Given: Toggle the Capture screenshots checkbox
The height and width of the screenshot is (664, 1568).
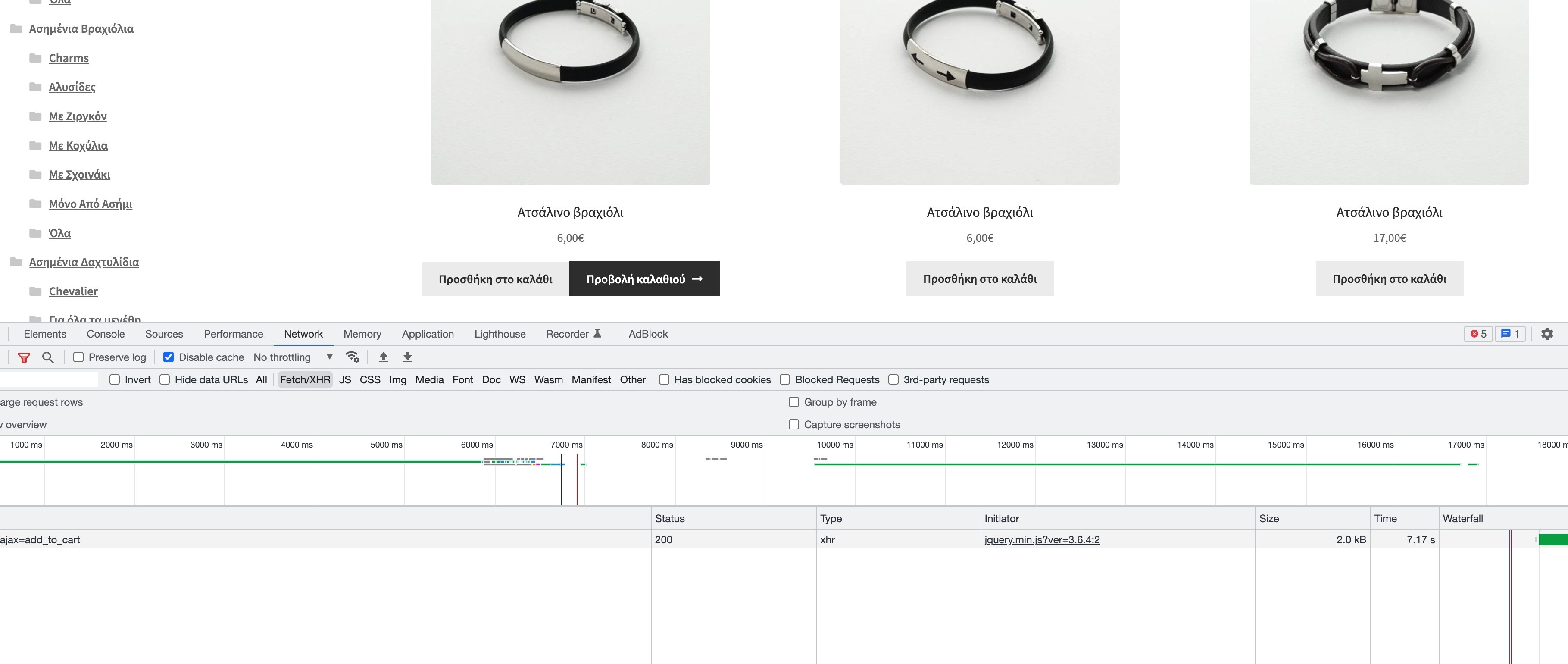Looking at the screenshot, I should click(x=794, y=425).
